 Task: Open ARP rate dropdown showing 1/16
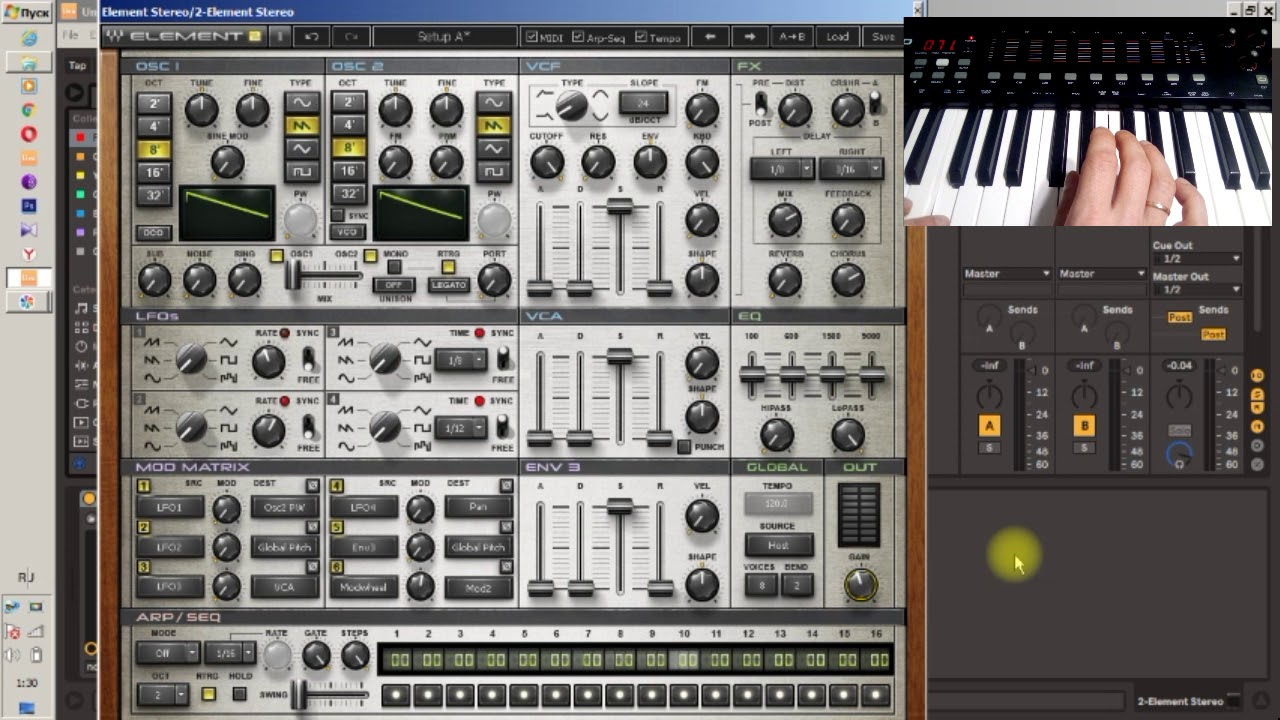point(230,653)
